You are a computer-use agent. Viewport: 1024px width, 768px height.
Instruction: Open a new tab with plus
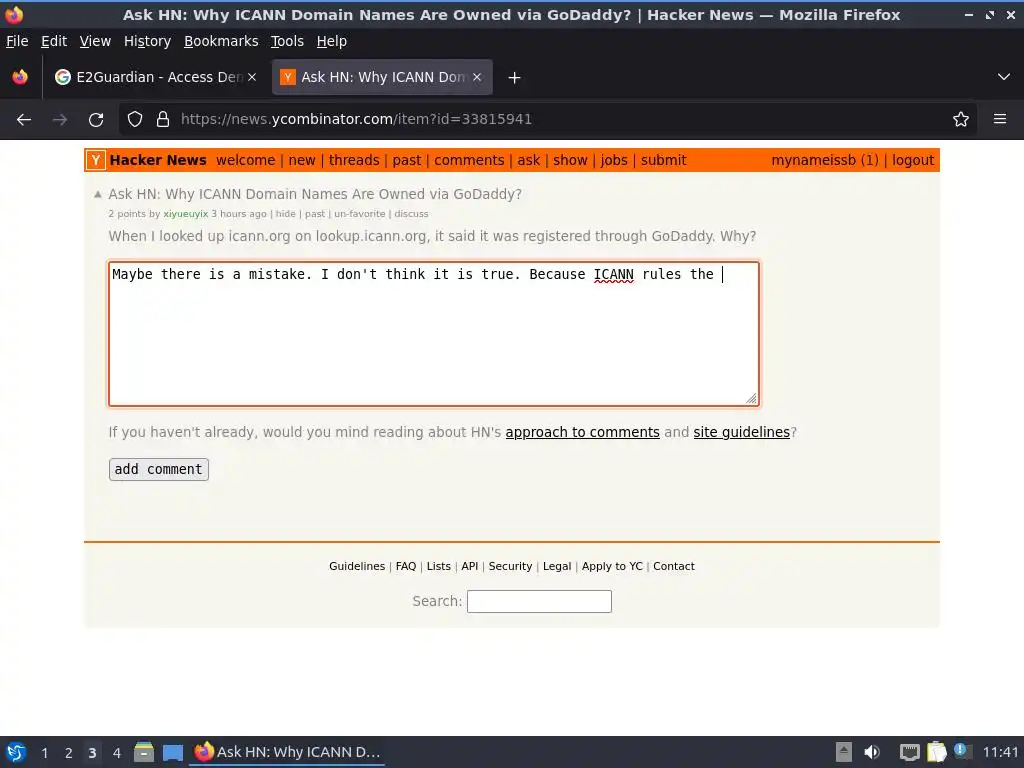pos(515,78)
